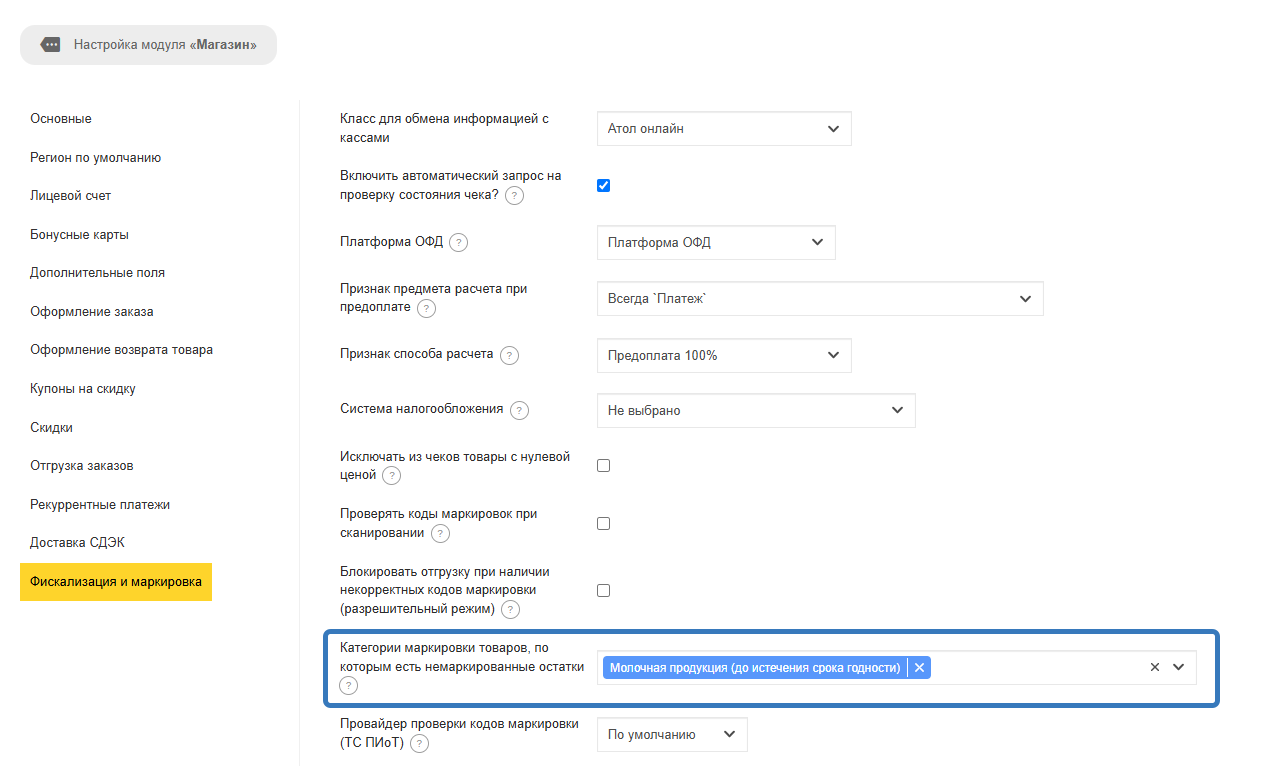This screenshot has width=1264, height=766.
Task: Open help for автоматический запрос проверки чека
Action: tap(514, 195)
